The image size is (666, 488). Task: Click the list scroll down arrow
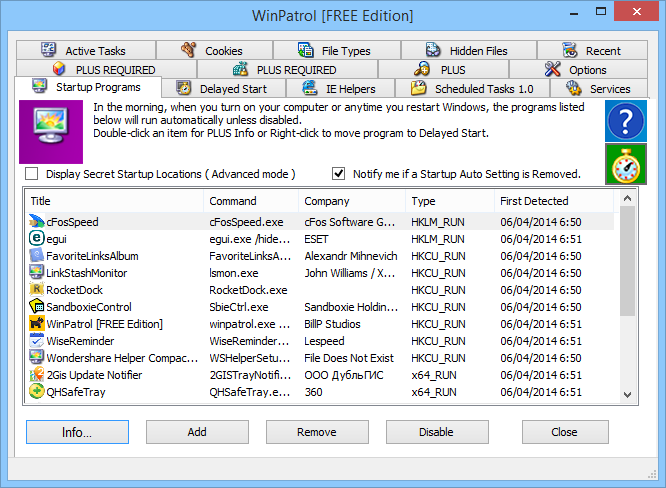[x=627, y=395]
